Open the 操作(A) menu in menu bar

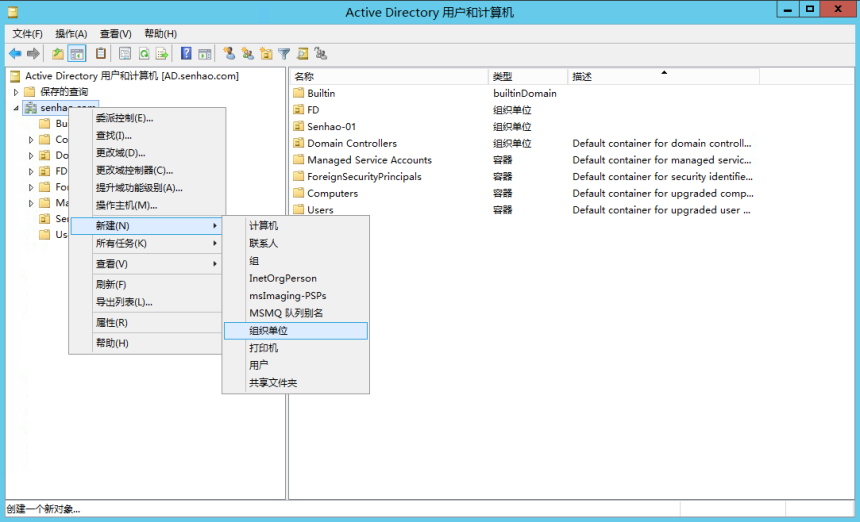click(x=71, y=33)
